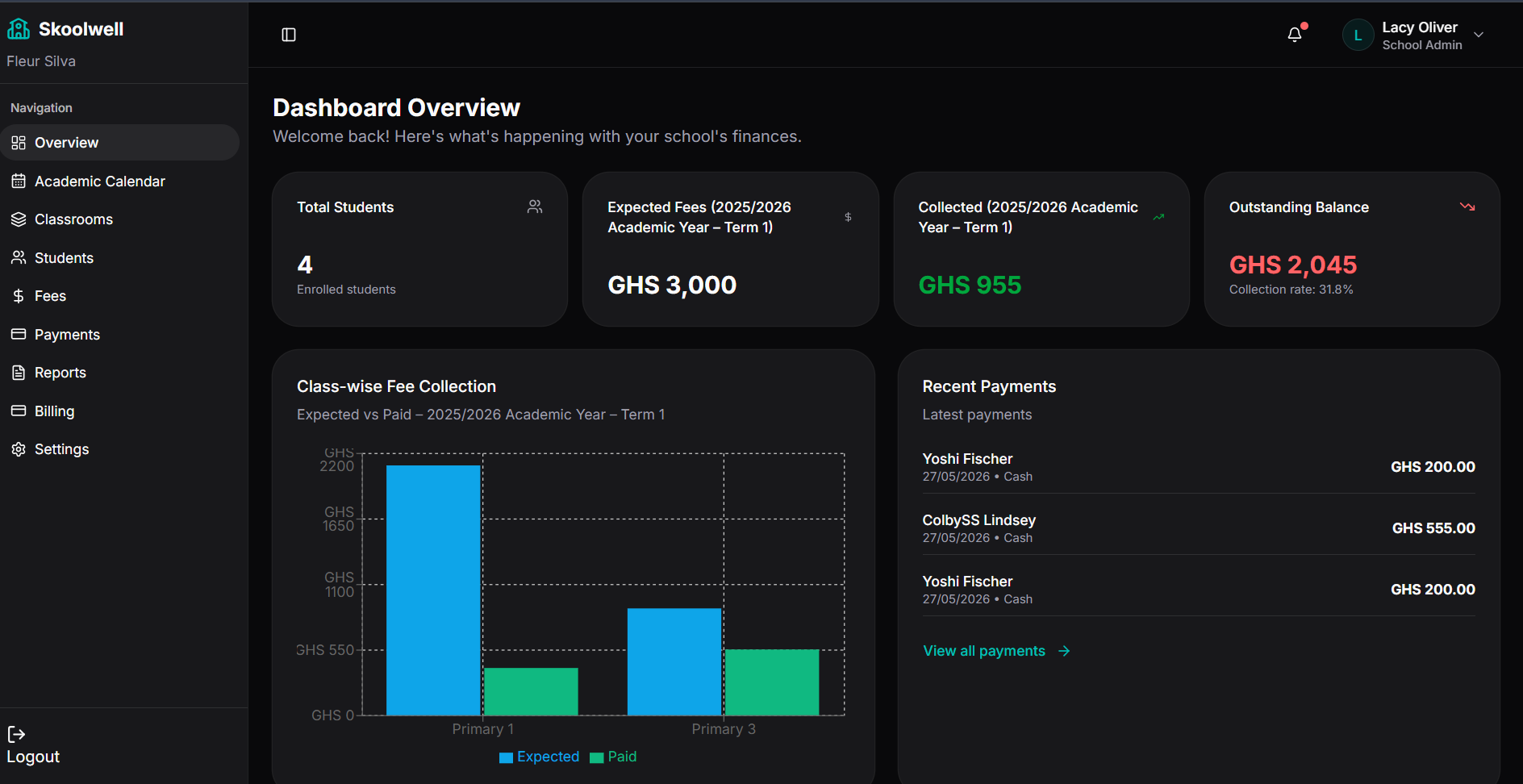
Task: Click the Academic Calendar icon
Action: pyautogui.click(x=19, y=181)
